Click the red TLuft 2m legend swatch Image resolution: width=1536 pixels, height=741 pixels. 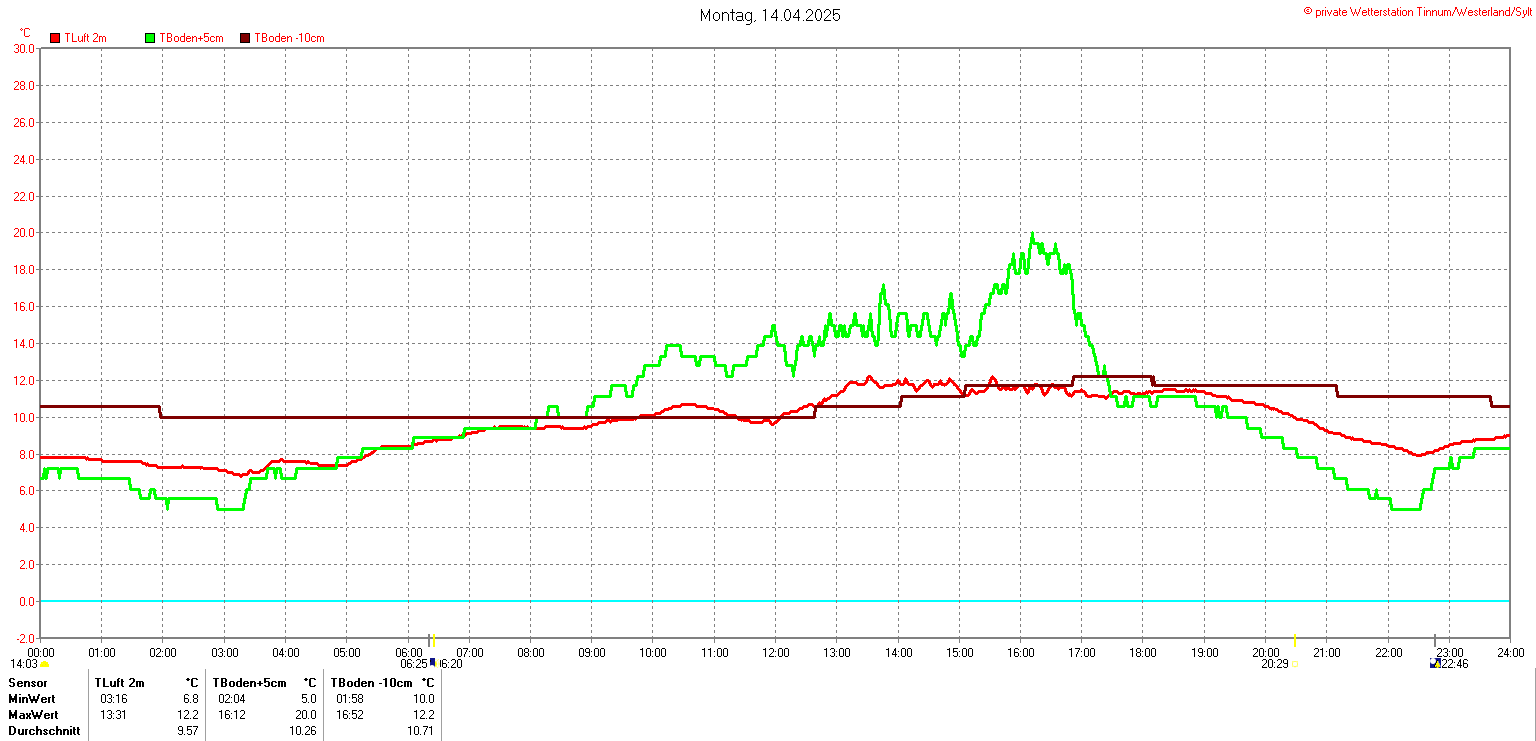(55, 38)
